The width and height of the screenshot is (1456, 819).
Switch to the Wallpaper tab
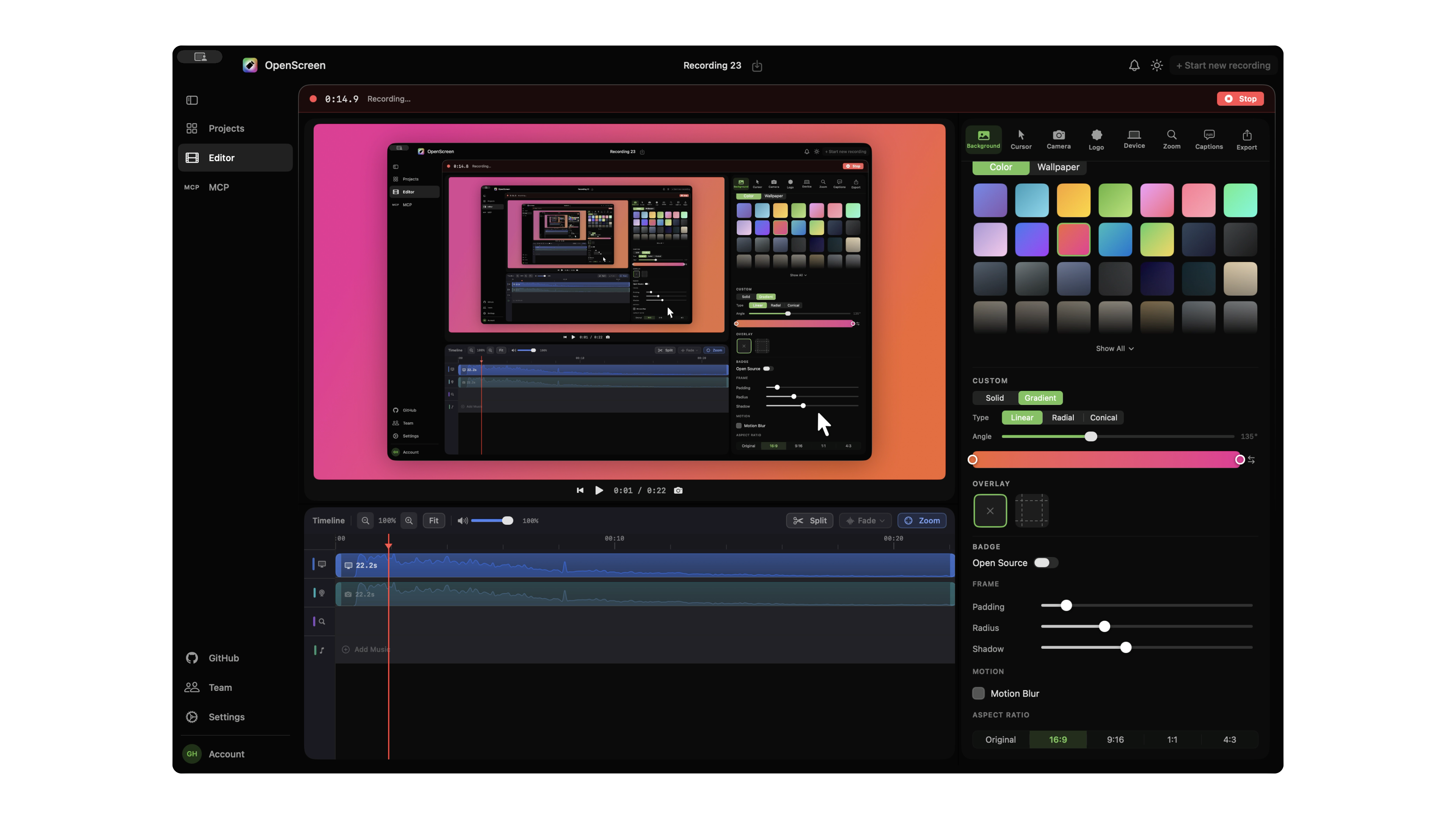[1057, 167]
